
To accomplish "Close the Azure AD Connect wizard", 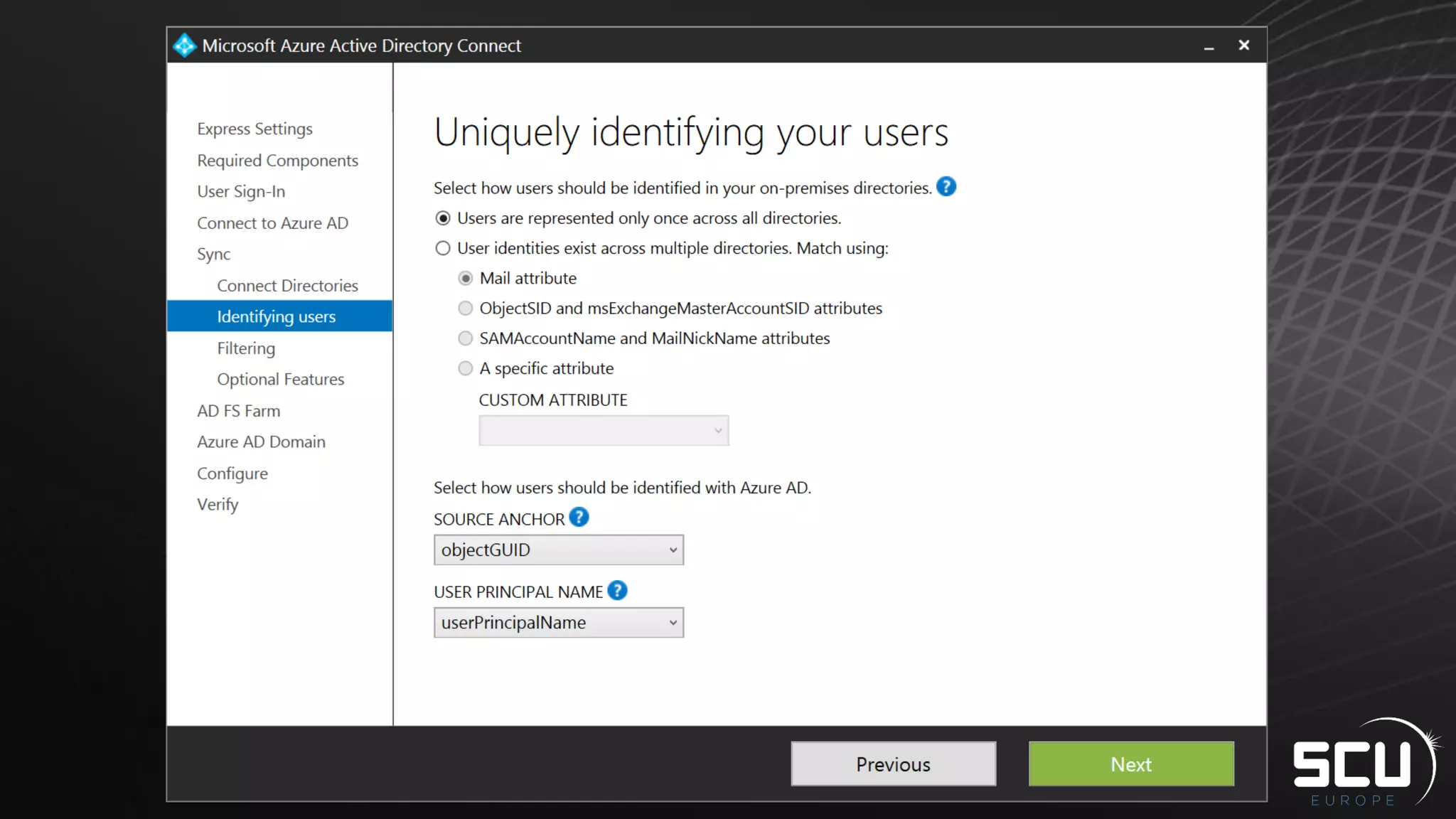I will [x=1243, y=45].
